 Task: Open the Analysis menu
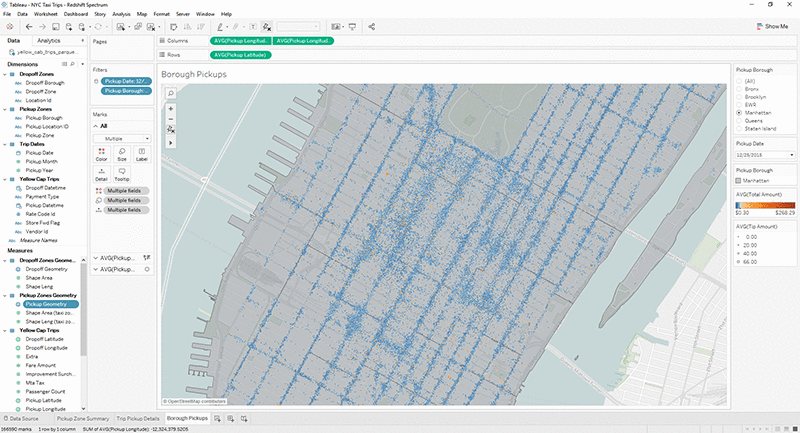pos(121,14)
